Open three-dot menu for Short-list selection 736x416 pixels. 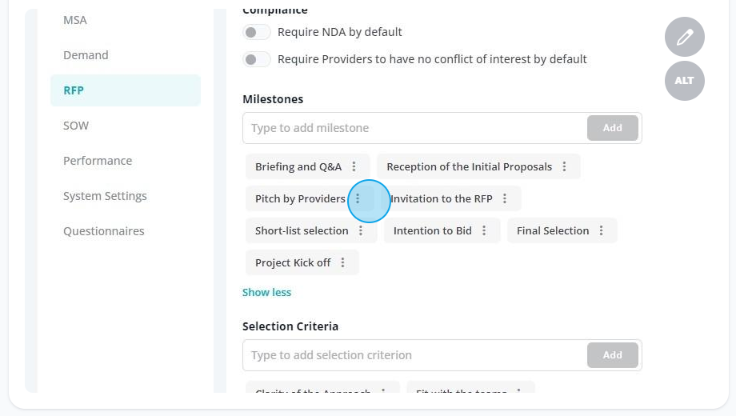pyautogui.click(x=360, y=231)
